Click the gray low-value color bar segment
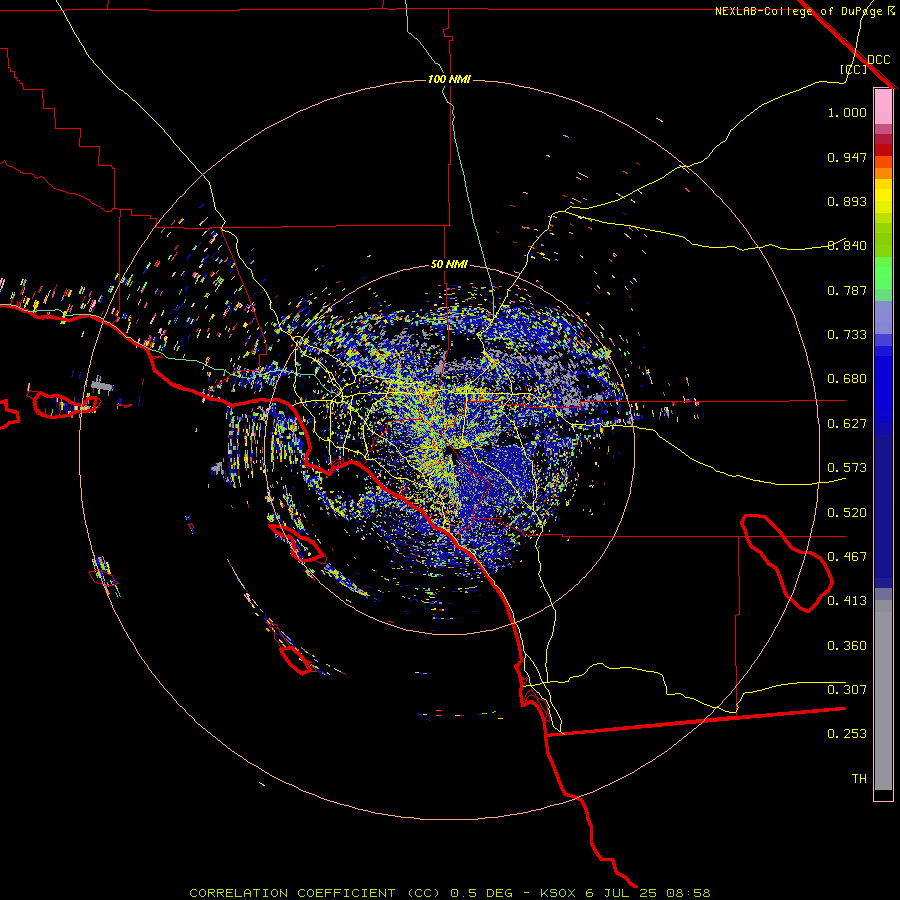This screenshot has height=900, width=900. pyautogui.click(x=883, y=695)
